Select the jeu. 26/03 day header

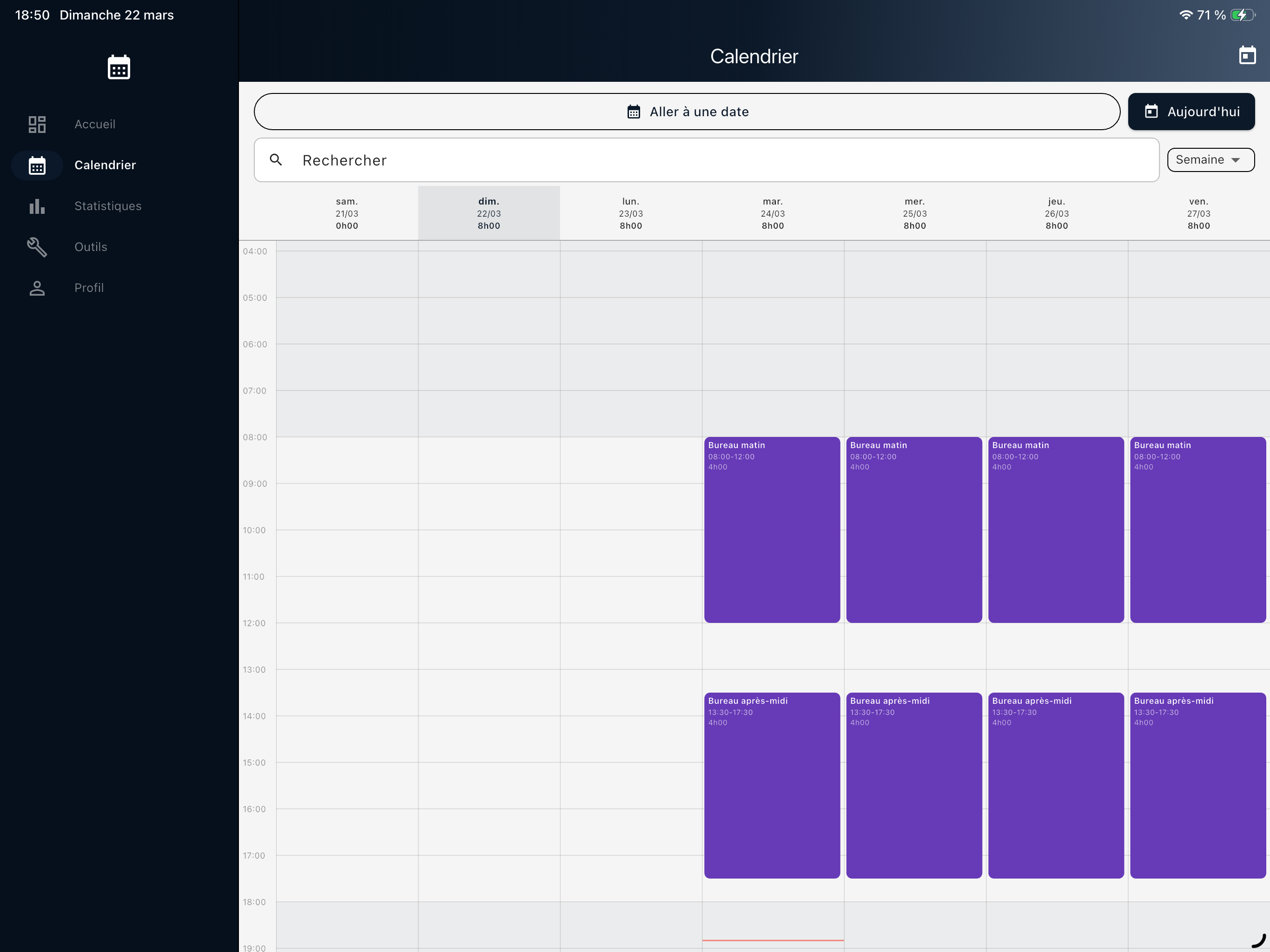1057,213
